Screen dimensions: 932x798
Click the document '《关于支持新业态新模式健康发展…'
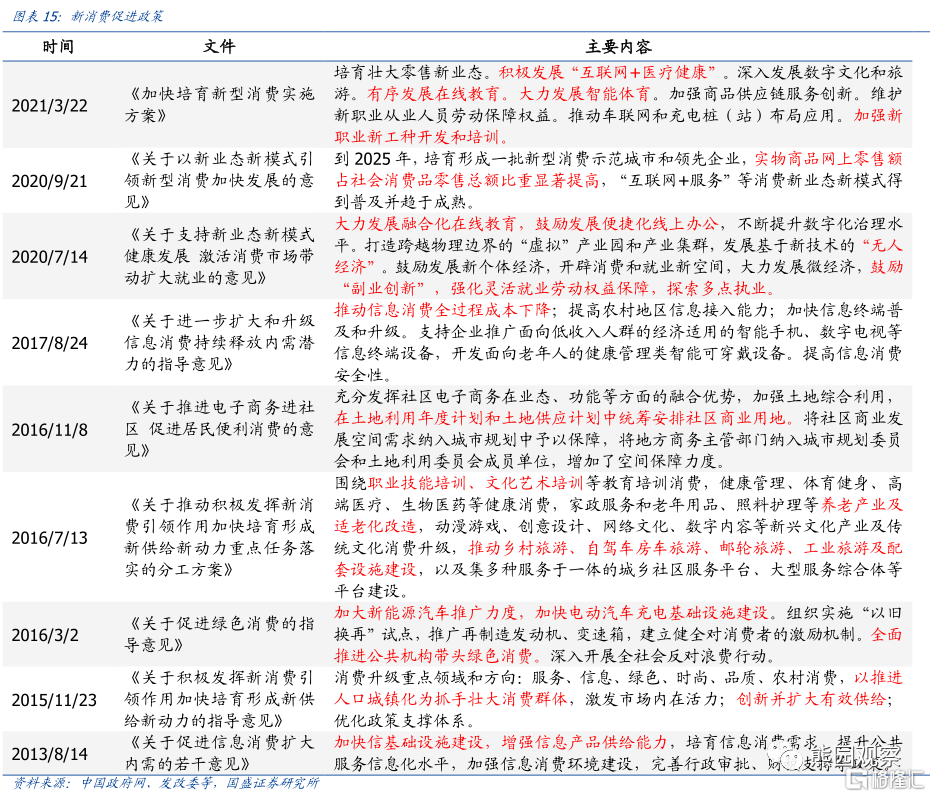click(x=219, y=256)
